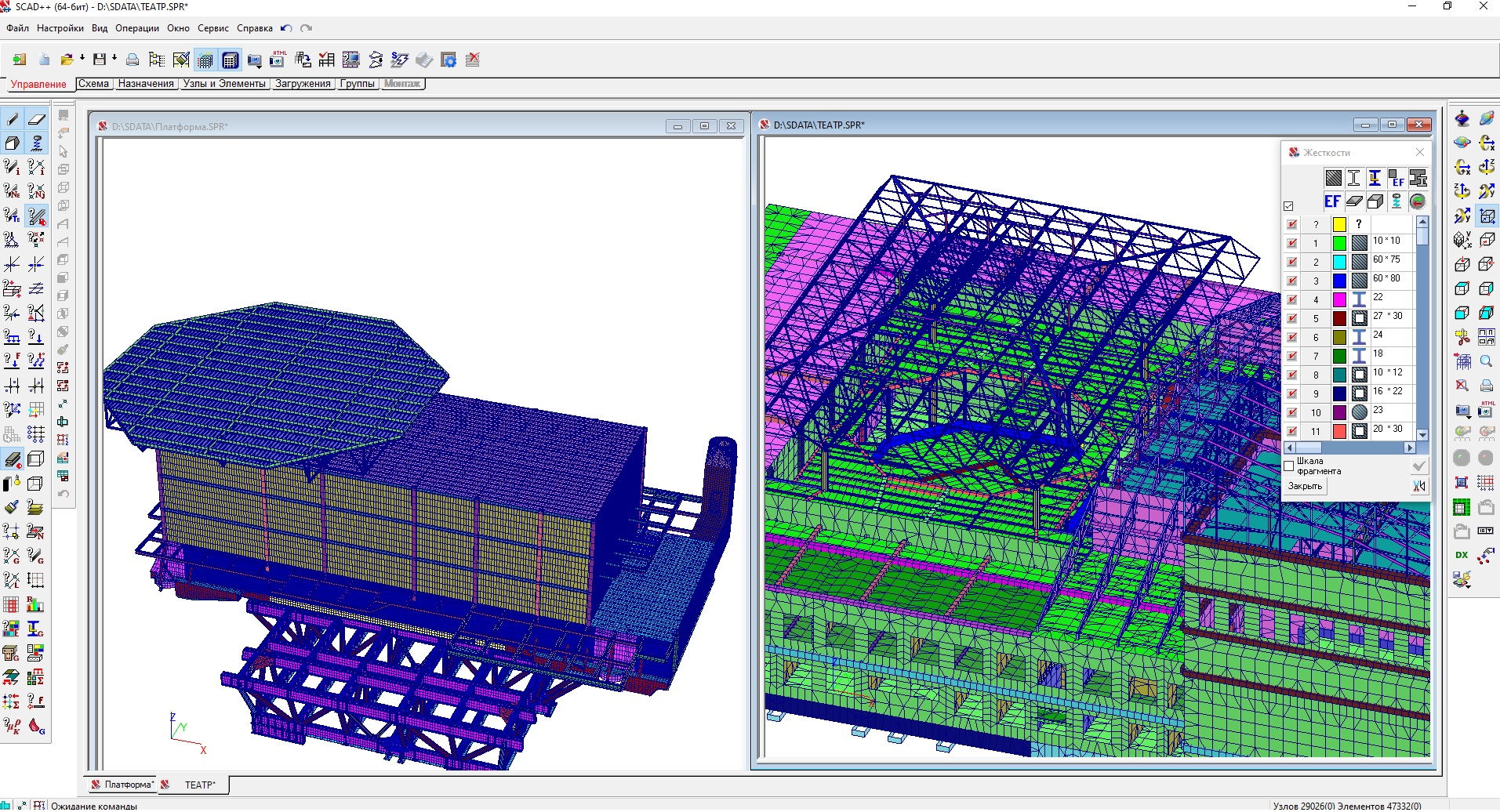Click the HTML report icon in toolbar
This screenshot has height=812, width=1500.
(278, 60)
